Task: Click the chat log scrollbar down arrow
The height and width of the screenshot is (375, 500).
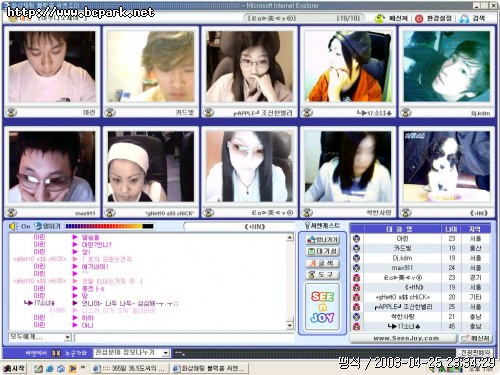Action: [x=290, y=326]
